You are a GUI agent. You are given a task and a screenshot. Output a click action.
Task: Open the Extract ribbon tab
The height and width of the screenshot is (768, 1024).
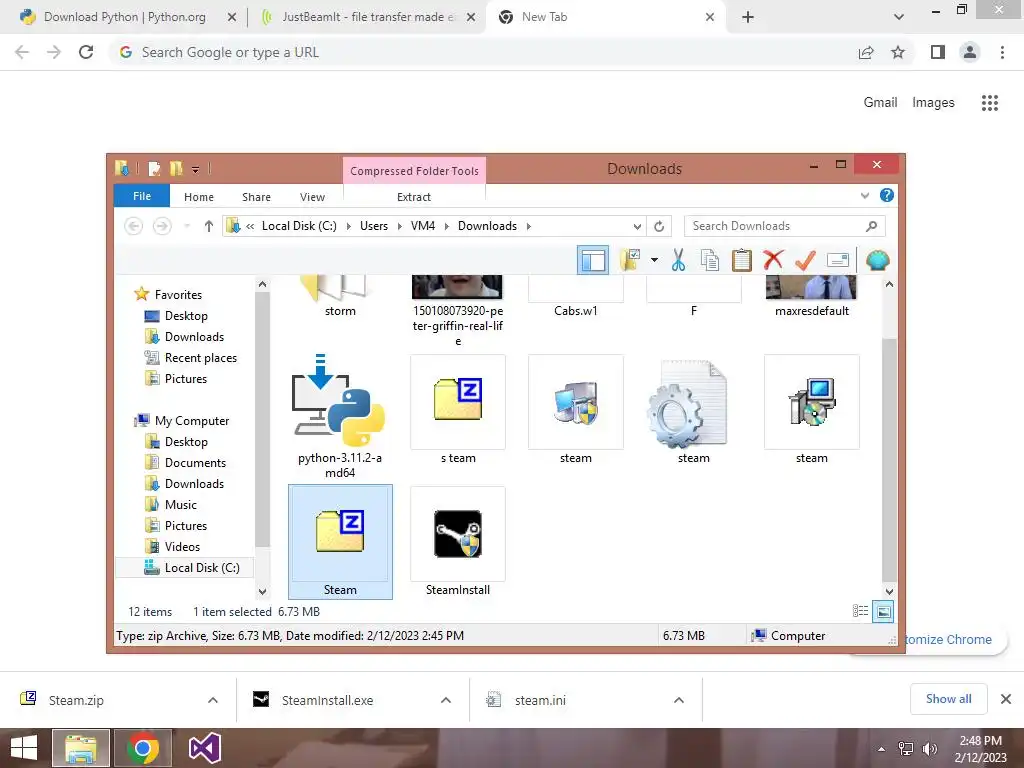[414, 197]
